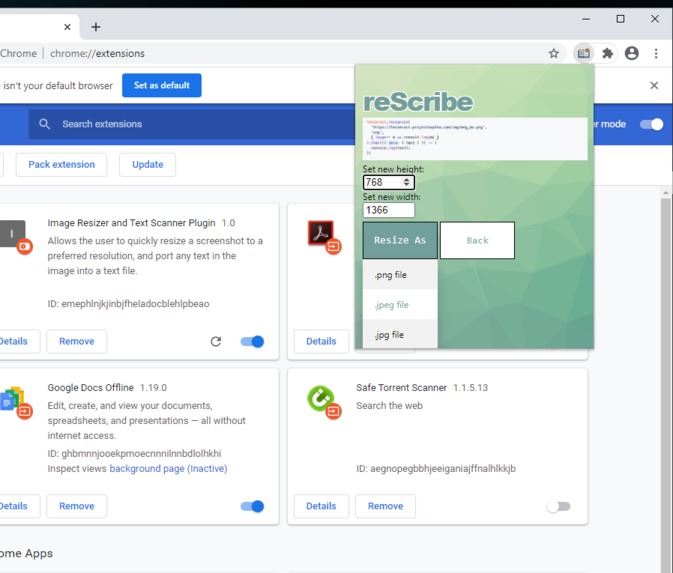673x573 pixels.
Task: Click the Set new height input
Action: (388, 182)
